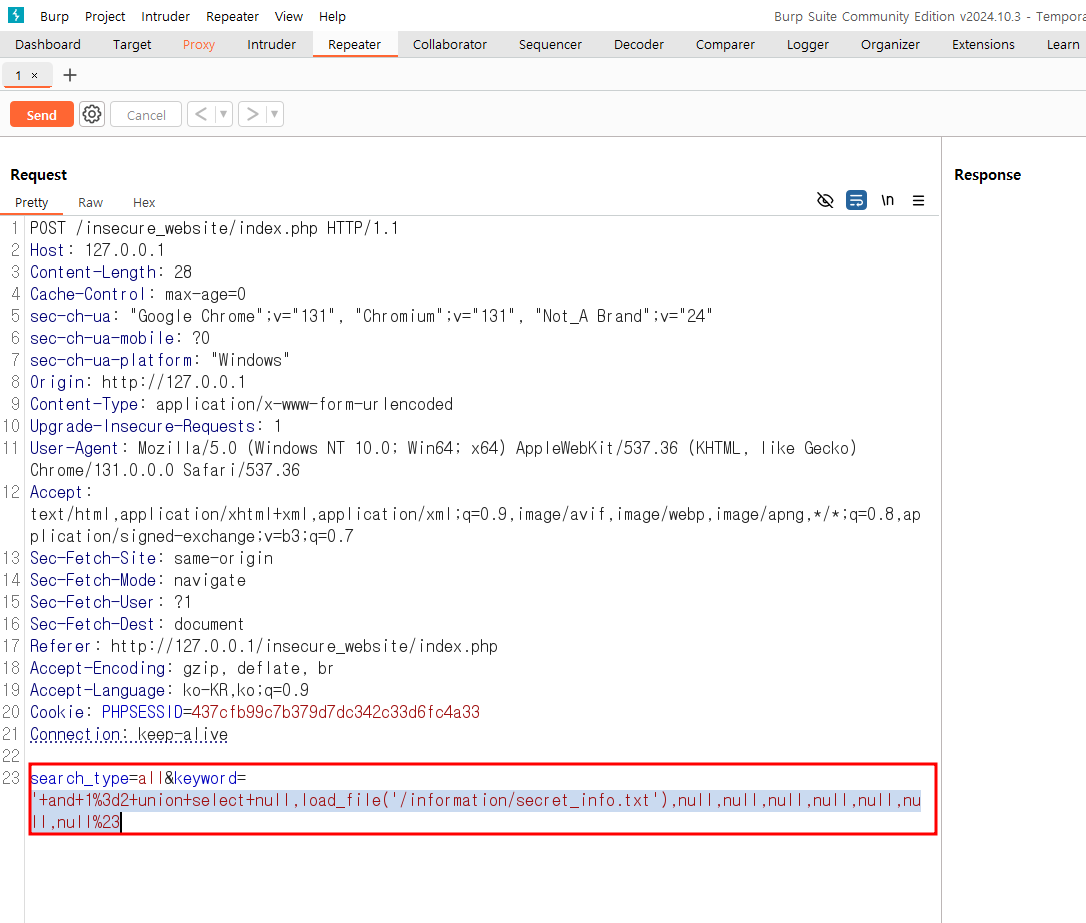Open Request panel hamburger menu
The image size is (1086, 923).
918,201
